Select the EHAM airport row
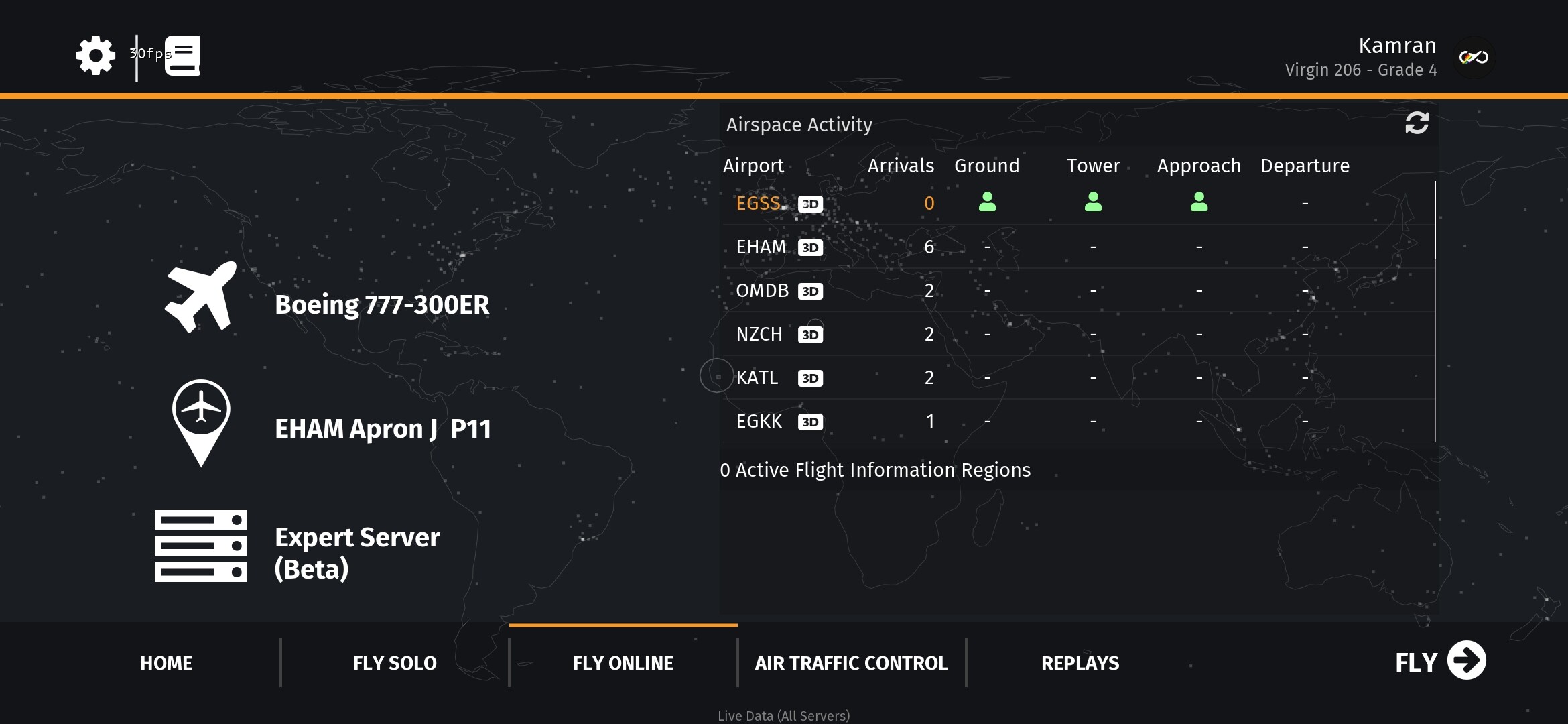This screenshot has height=724, width=1568. click(x=761, y=247)
